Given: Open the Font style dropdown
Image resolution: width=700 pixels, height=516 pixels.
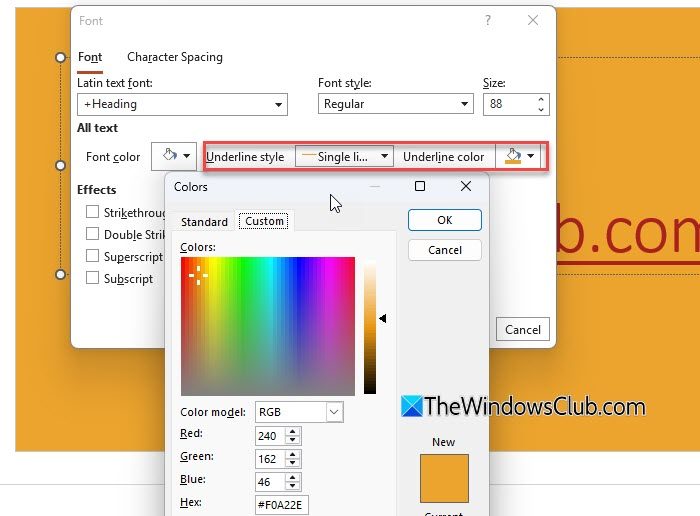Looking at the screenshot, I should pos(464,104).
